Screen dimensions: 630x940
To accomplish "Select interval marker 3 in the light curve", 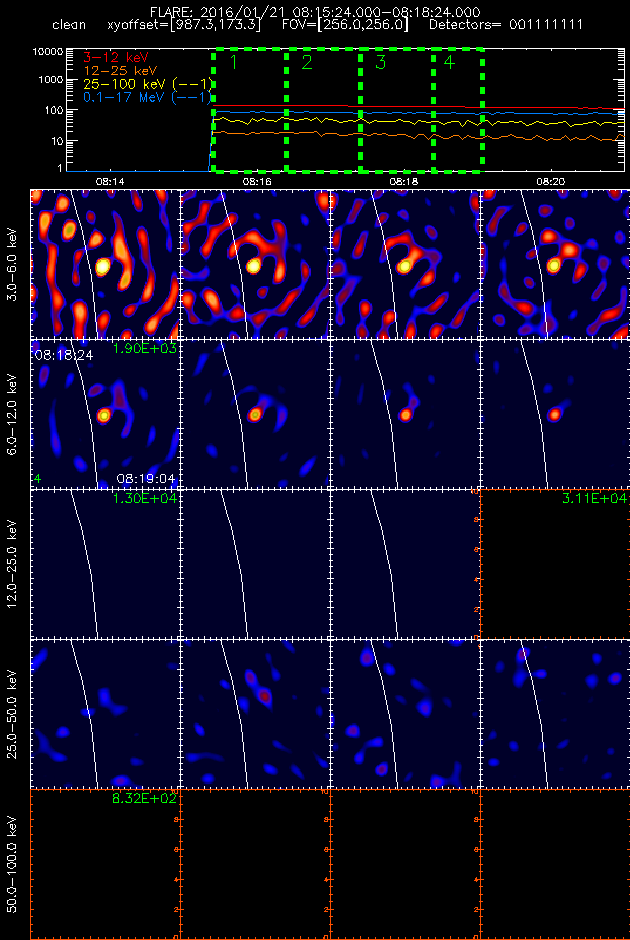I will 380,62.
